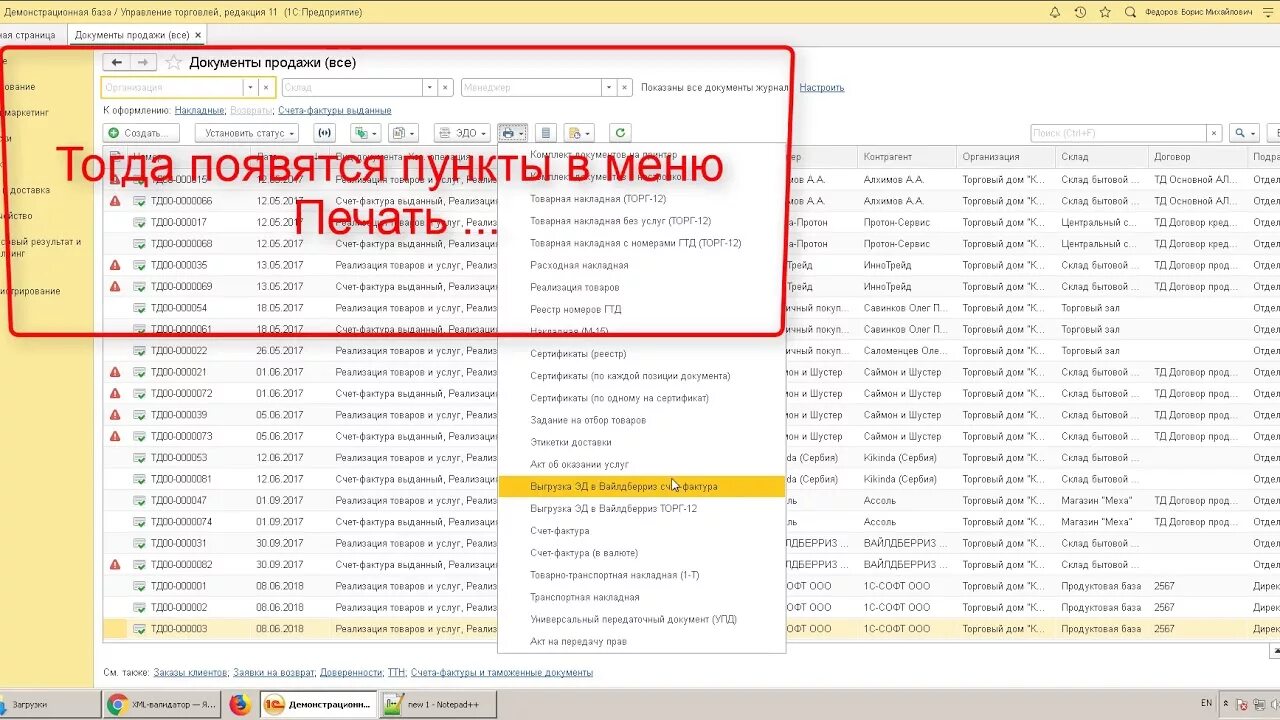This screenshot has height=720, width=1280.
Task: Add Документы продажи to favorites star
Action: tap(174, 62)
